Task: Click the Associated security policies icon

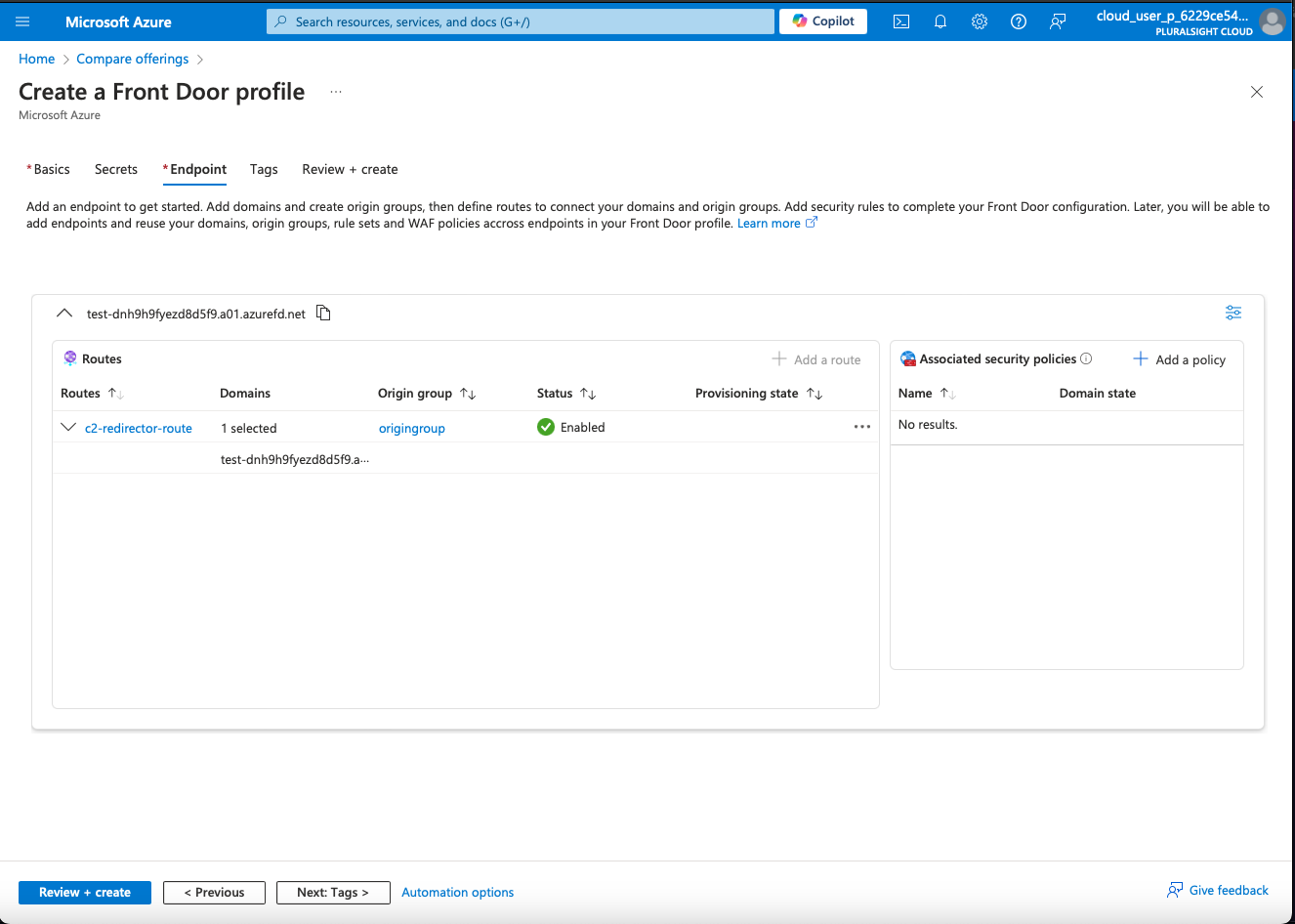Action: click(908, 358)
